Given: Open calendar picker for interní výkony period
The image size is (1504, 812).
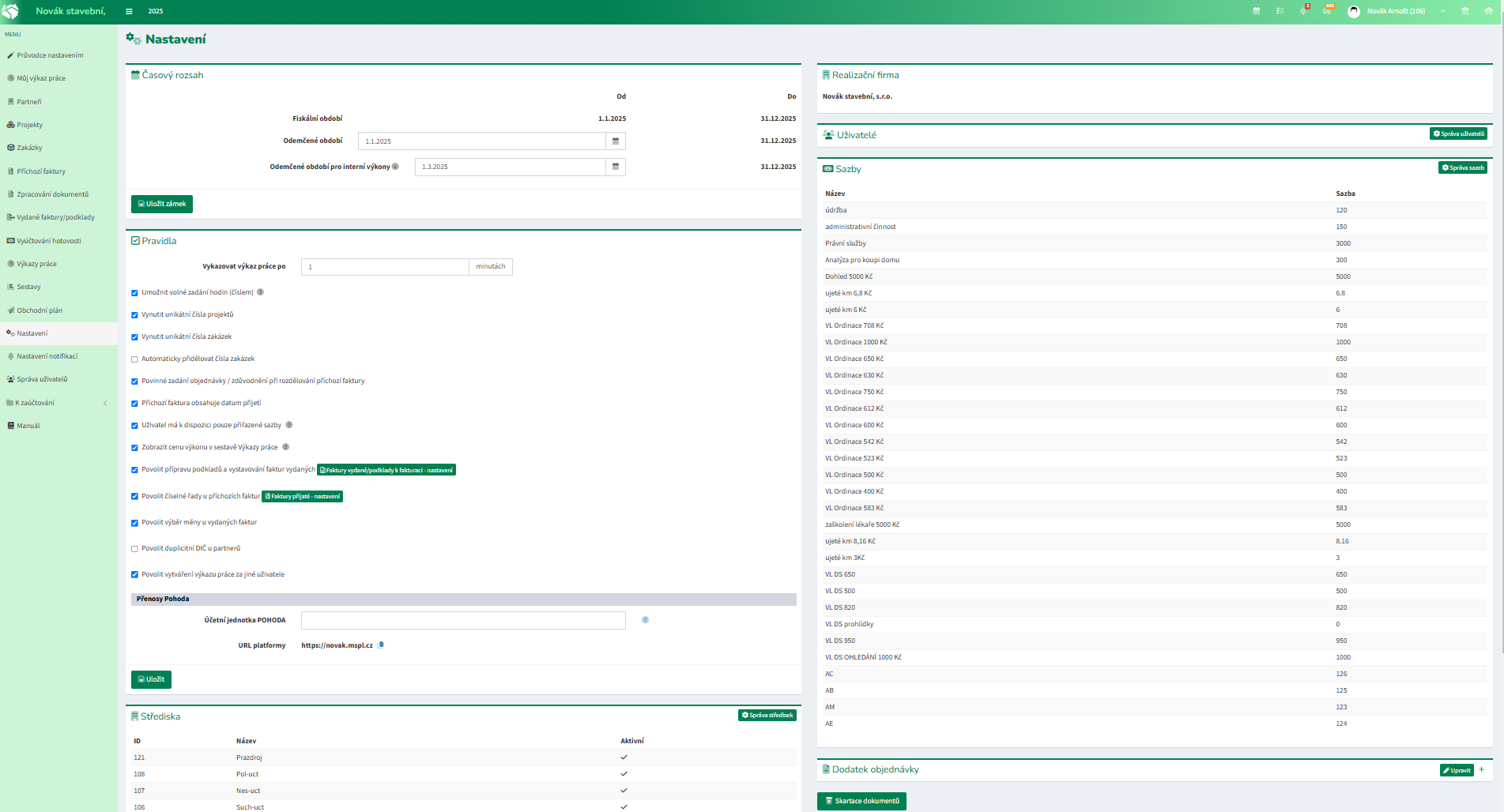Looking at the screenshot, I should (x=616, y=167).
